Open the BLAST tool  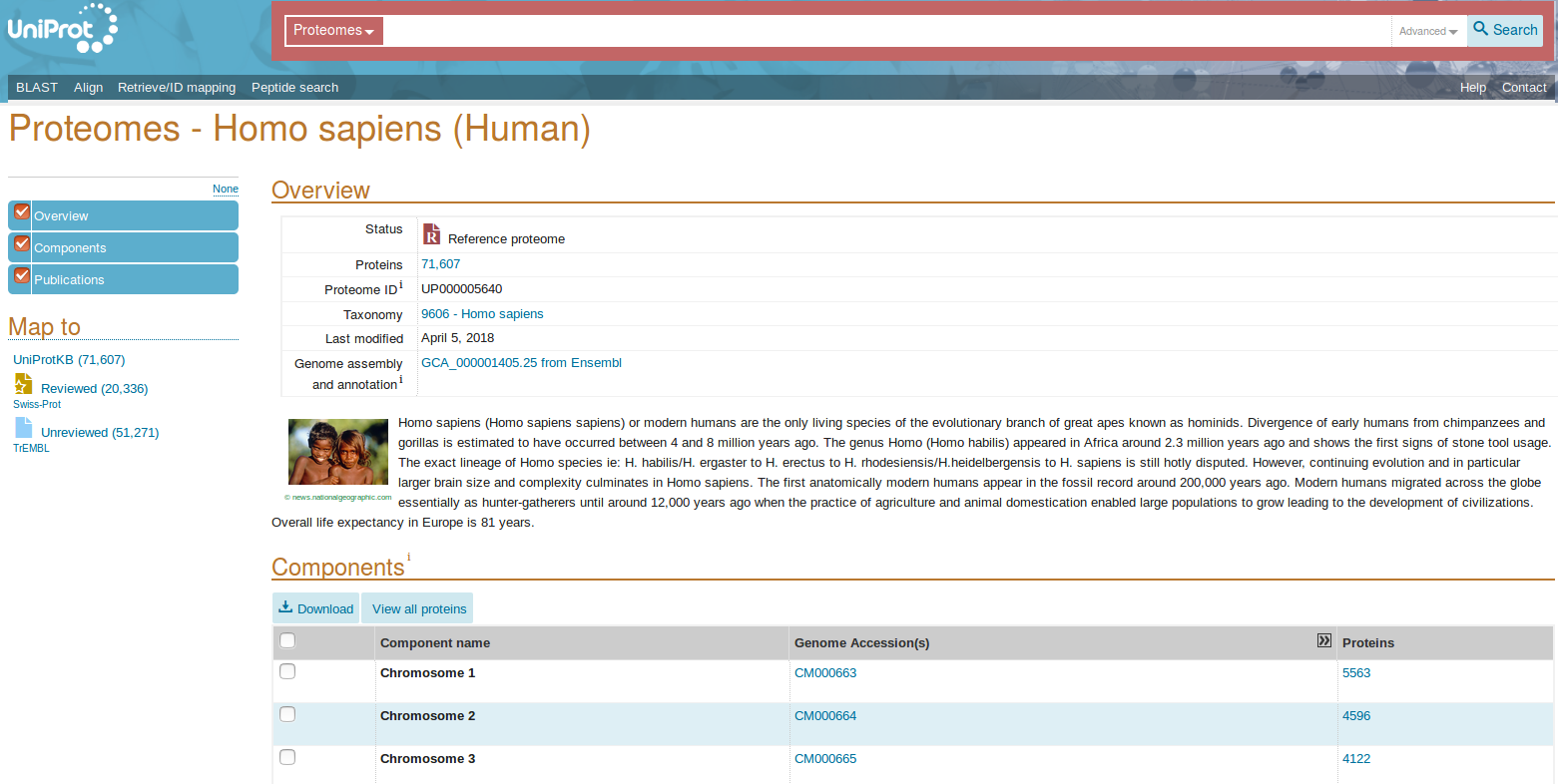pyautogui.click(x=37, y=88)
